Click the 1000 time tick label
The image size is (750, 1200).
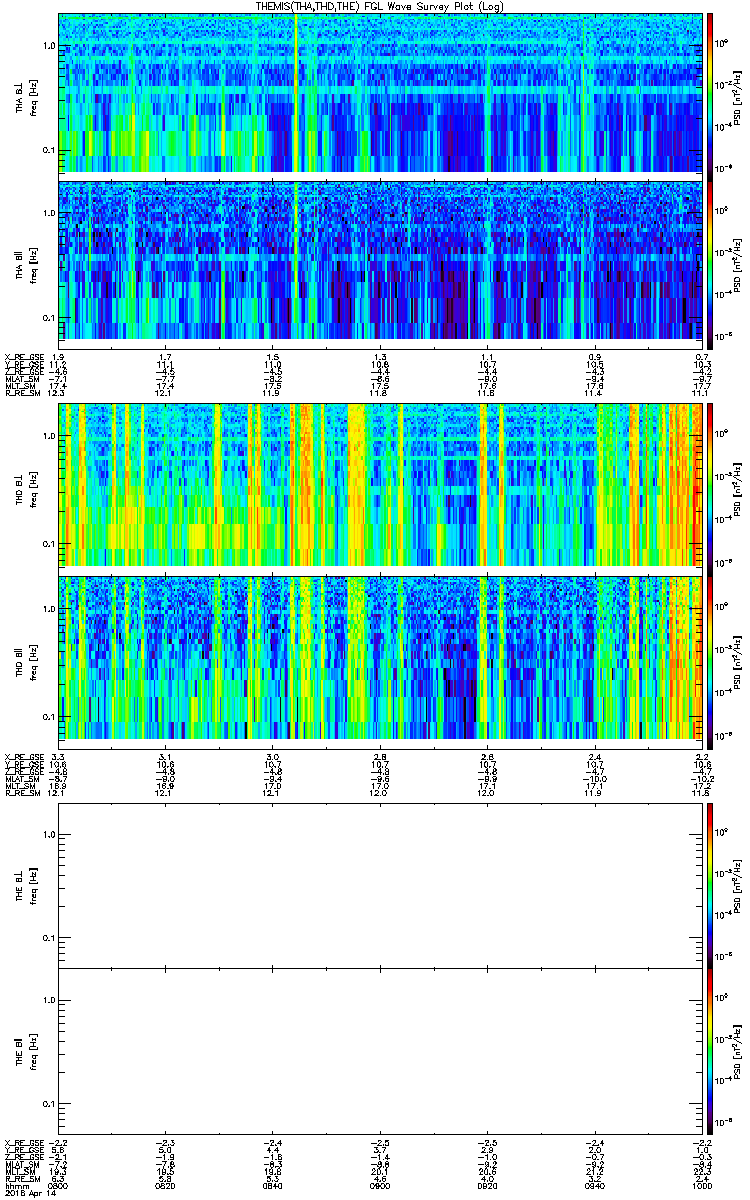tap(701, 1184)
